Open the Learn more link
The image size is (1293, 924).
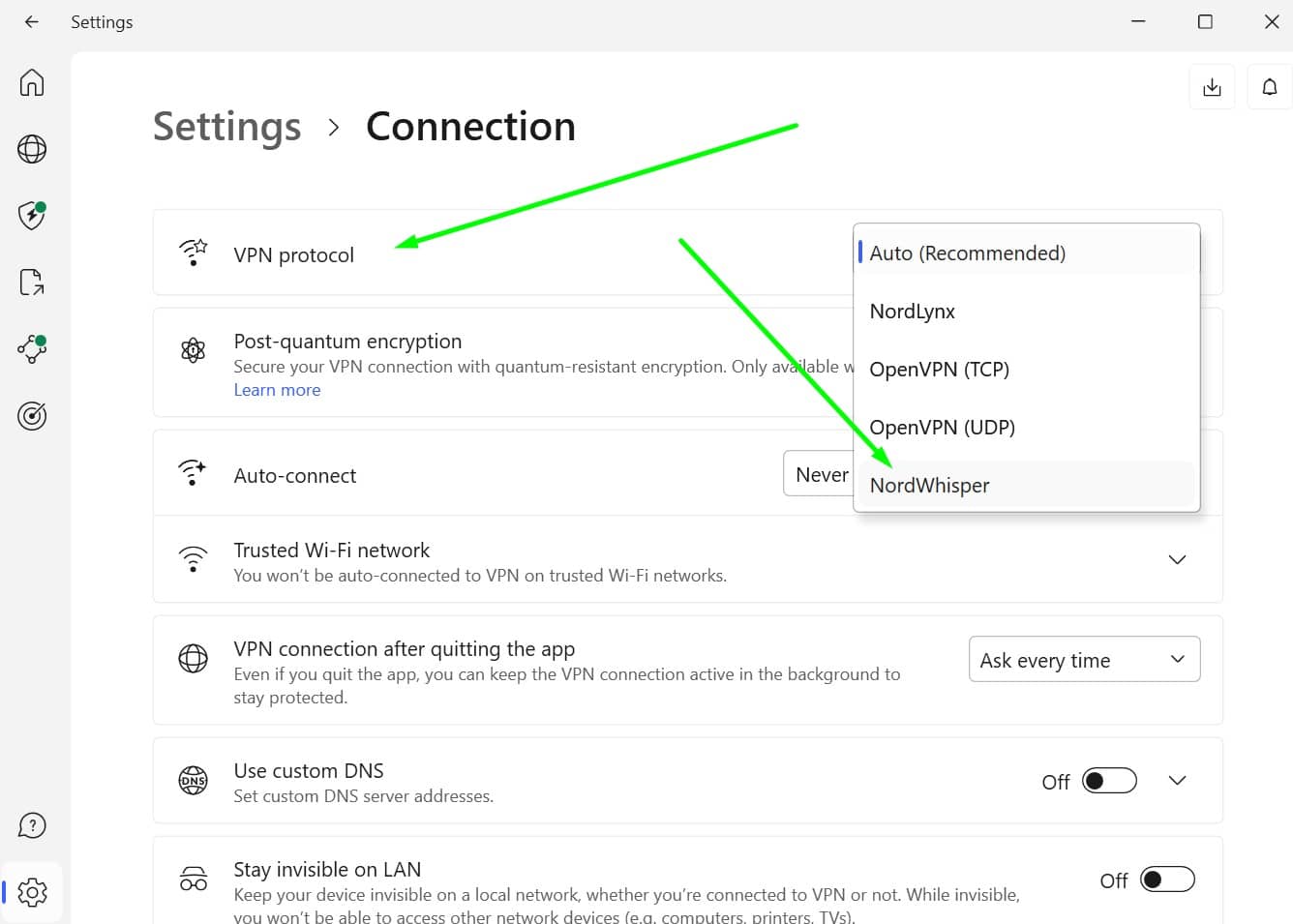click(x=277, y=390)
